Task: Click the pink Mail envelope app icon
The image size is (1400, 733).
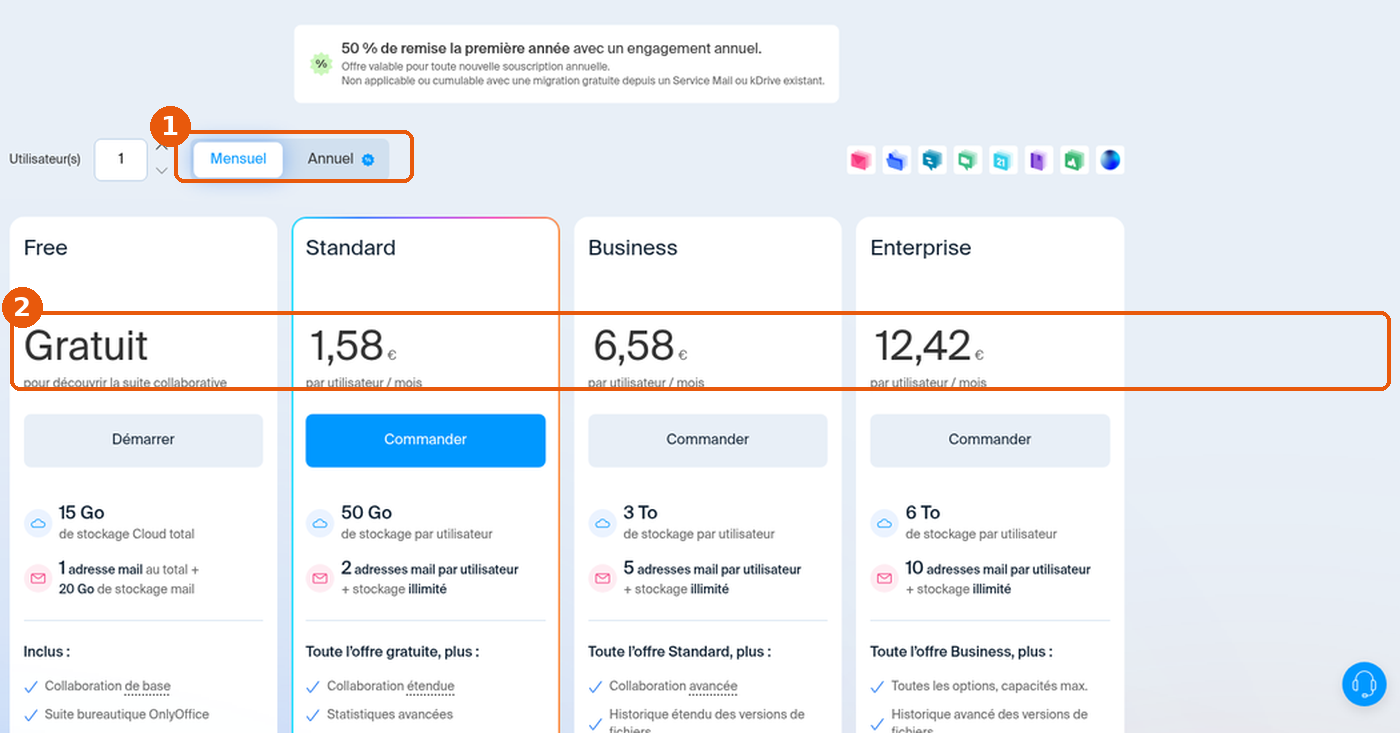Action: click(861, 160)
